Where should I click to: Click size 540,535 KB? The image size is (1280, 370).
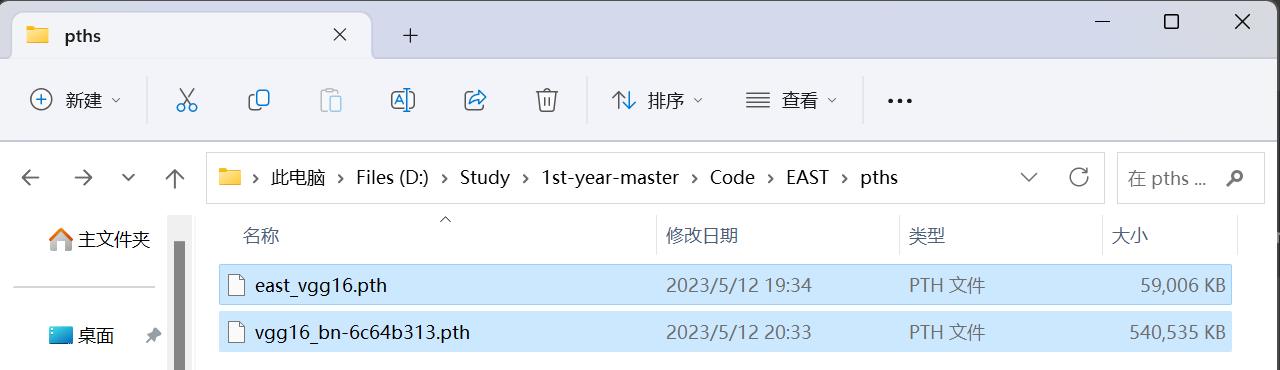click(1178, 333)
